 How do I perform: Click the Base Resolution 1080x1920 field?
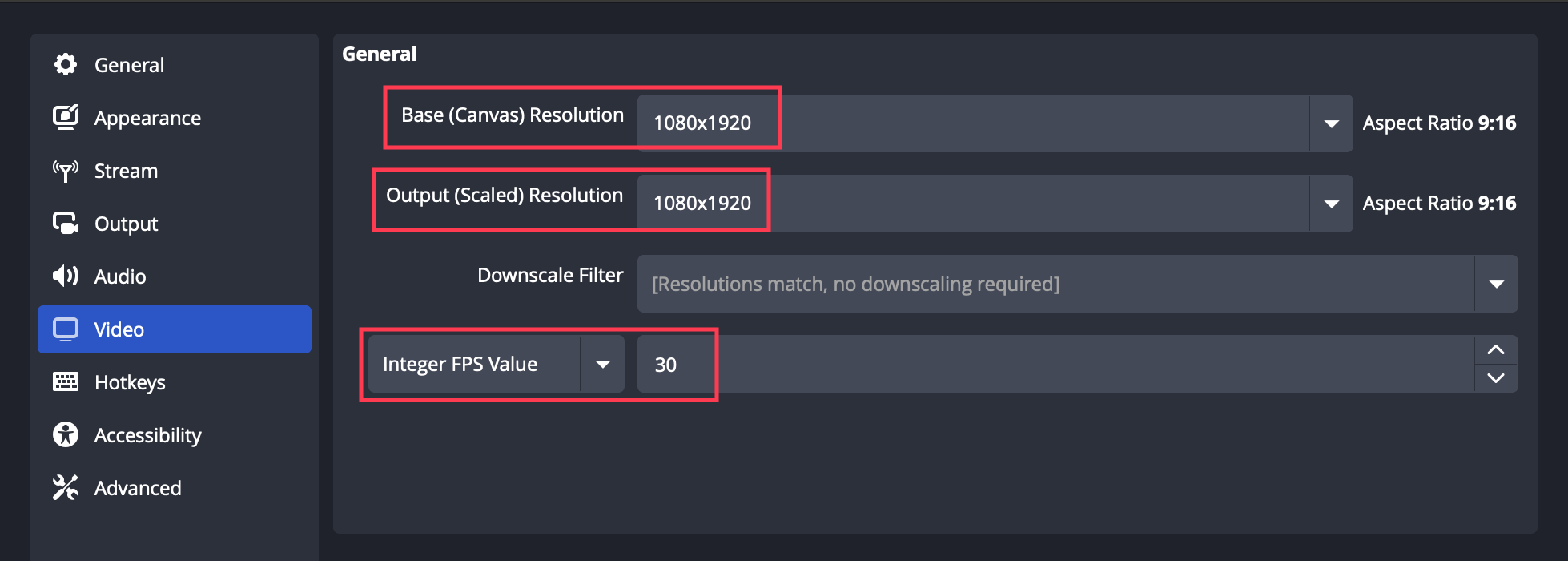972,123
